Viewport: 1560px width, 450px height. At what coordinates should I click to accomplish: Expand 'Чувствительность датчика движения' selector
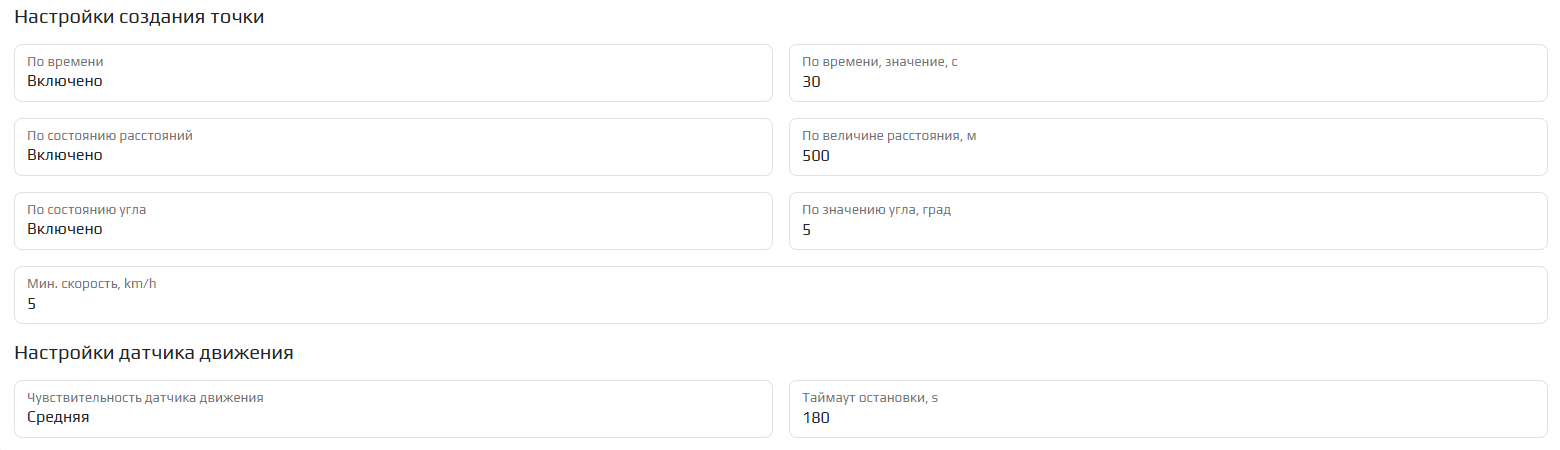[x=393, y=409]
